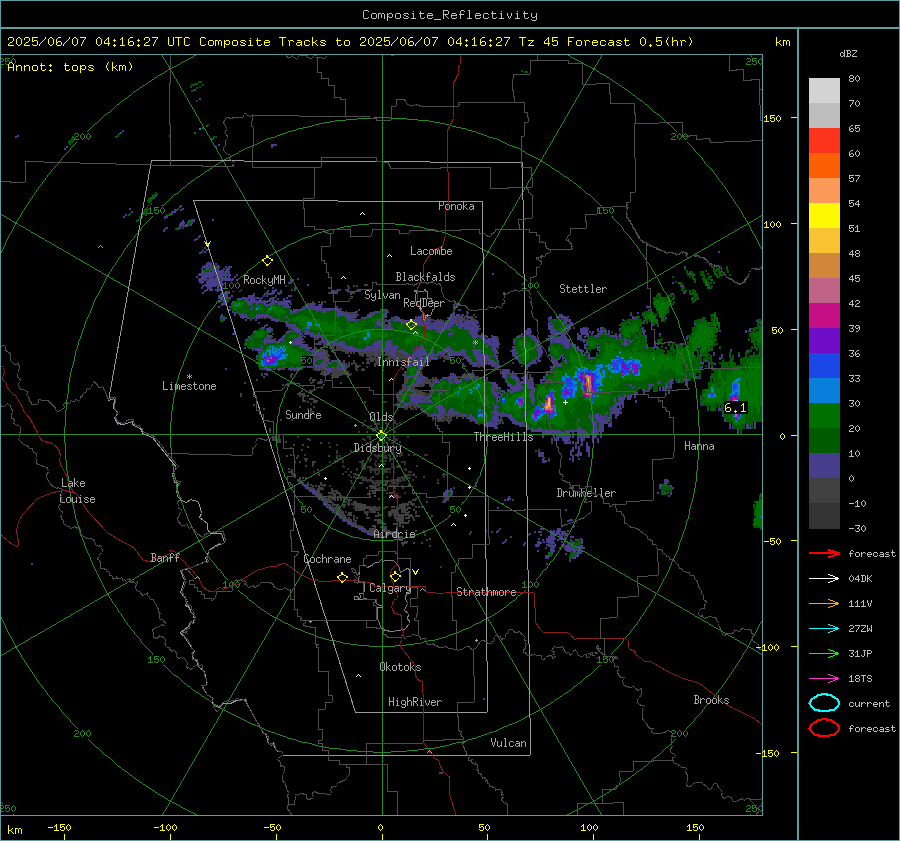Viewport: 900px width, 841px height.
Task: Click the HighRiver city label
Action: pos(415,702)
